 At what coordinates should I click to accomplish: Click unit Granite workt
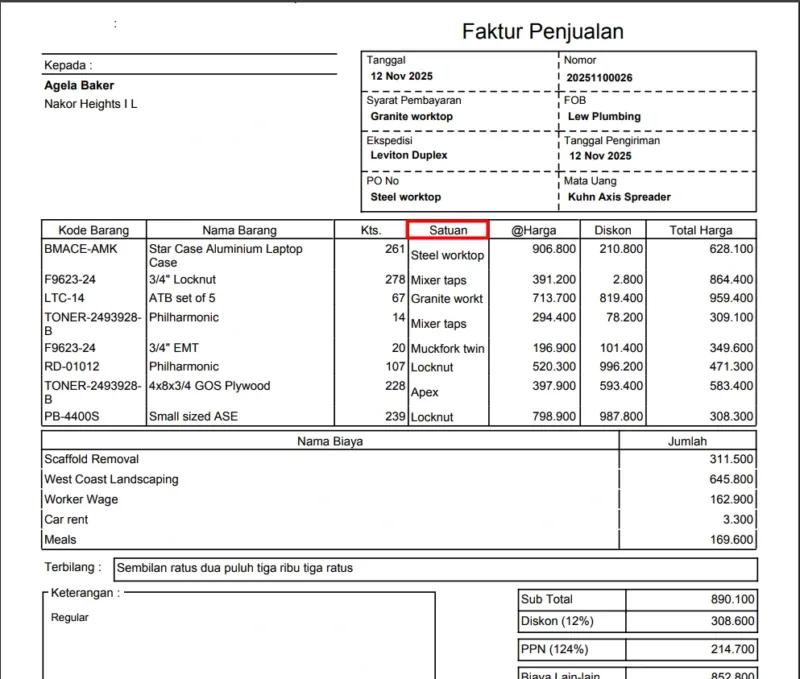coord(446,299)
